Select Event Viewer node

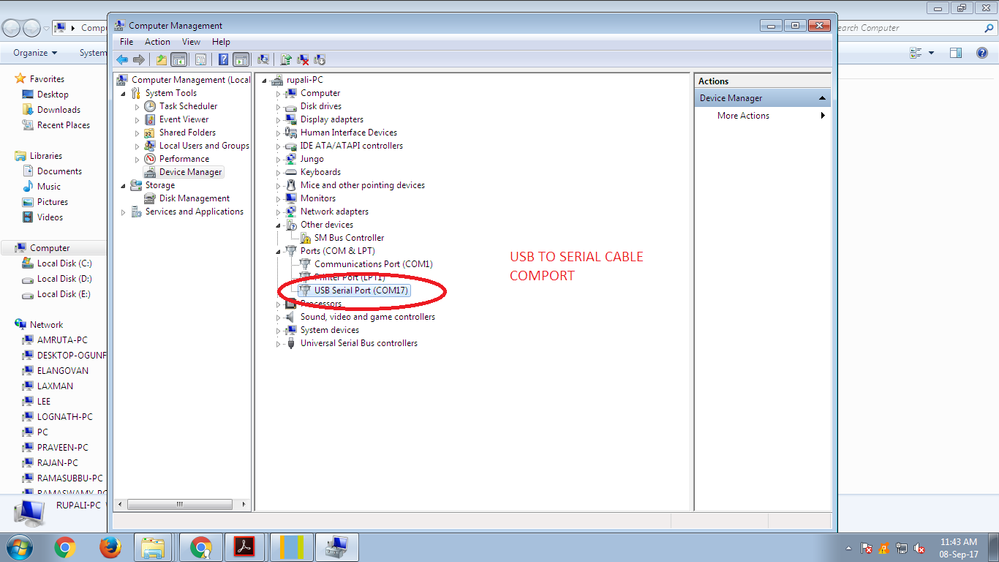183,119
